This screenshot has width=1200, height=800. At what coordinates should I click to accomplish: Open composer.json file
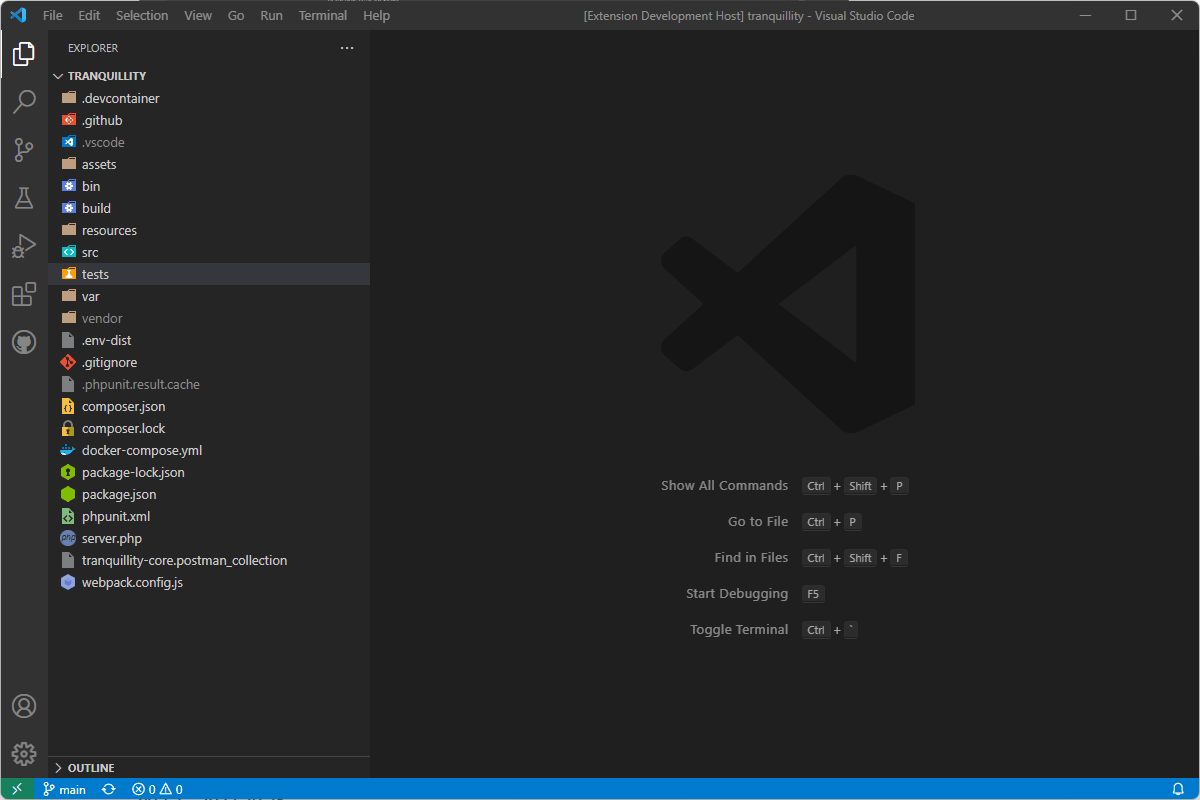pos(209,406)
